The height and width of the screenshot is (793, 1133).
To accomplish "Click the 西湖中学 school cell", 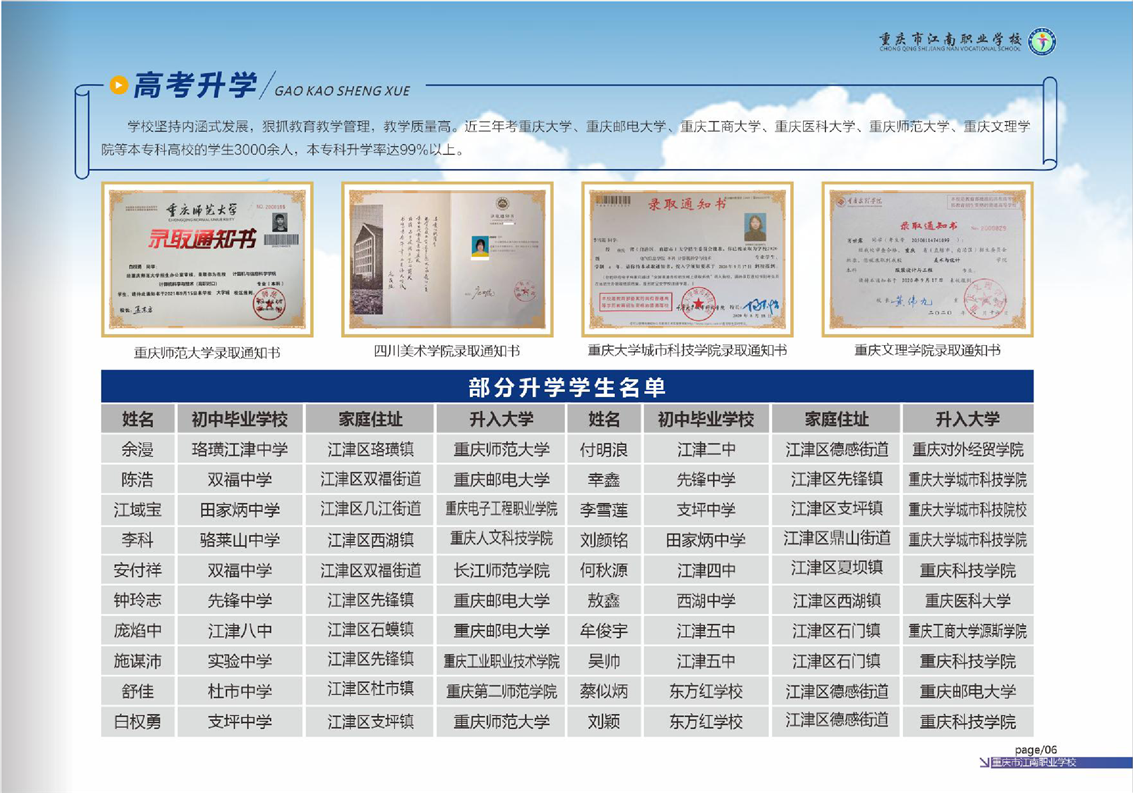I will [706, 601].
